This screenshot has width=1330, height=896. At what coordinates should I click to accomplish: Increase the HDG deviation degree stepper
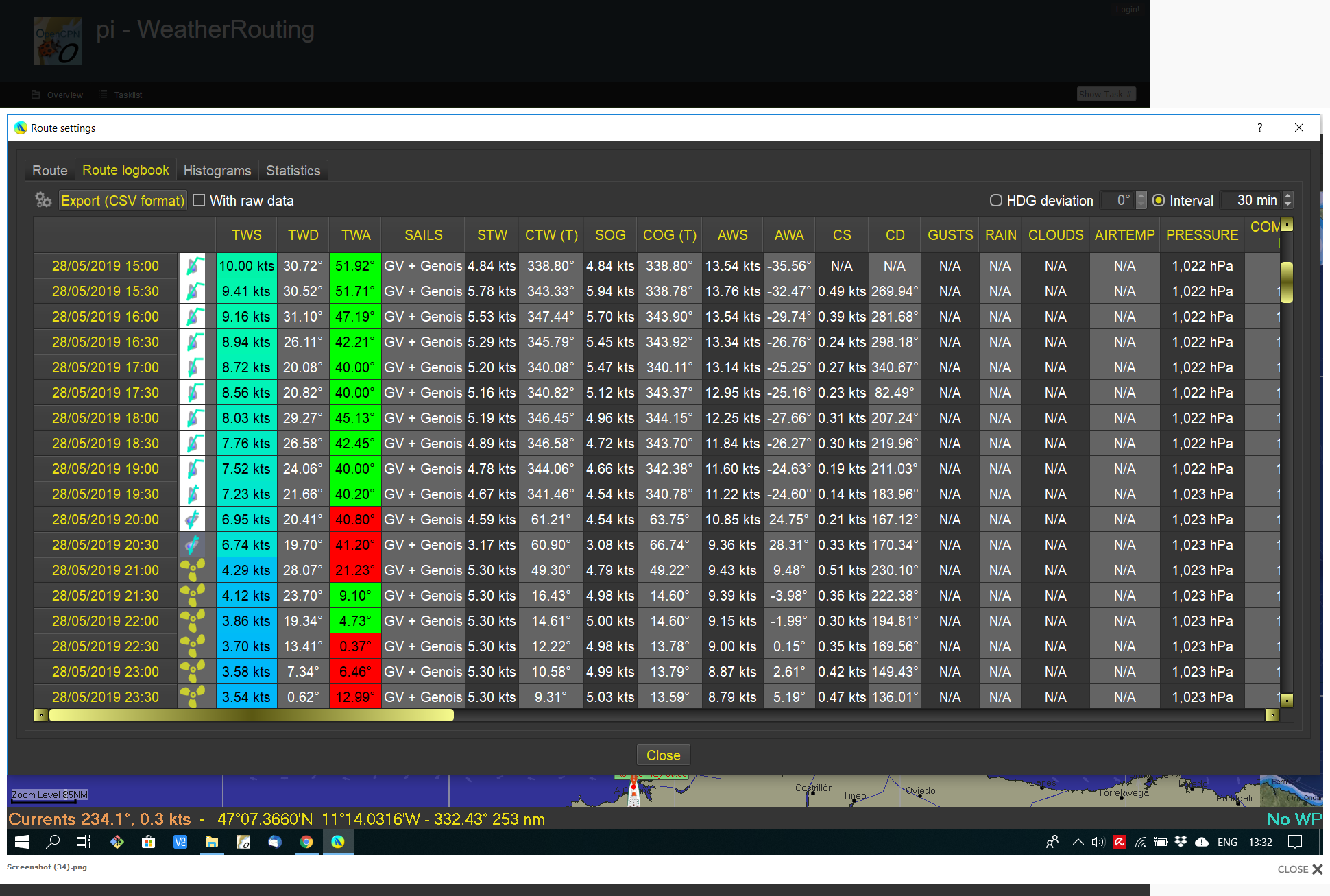(x=1141, y=195)
